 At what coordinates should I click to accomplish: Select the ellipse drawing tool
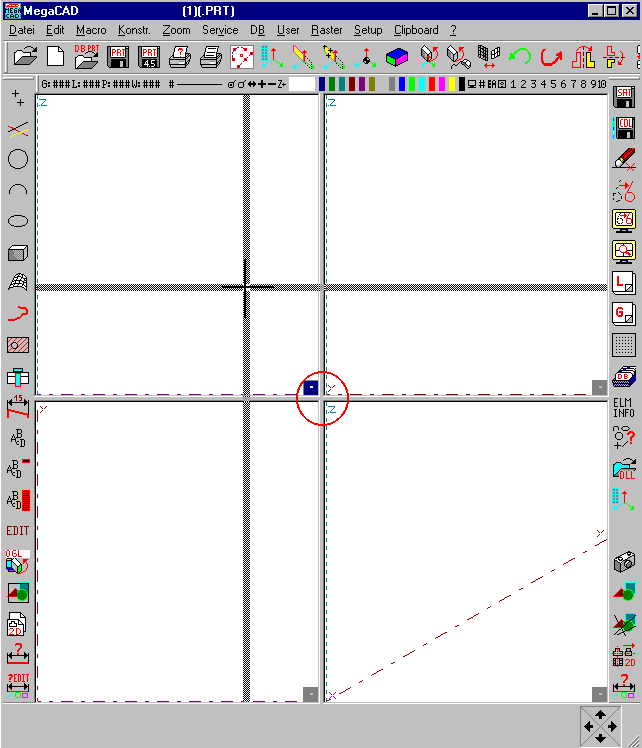tap(18, 221)
